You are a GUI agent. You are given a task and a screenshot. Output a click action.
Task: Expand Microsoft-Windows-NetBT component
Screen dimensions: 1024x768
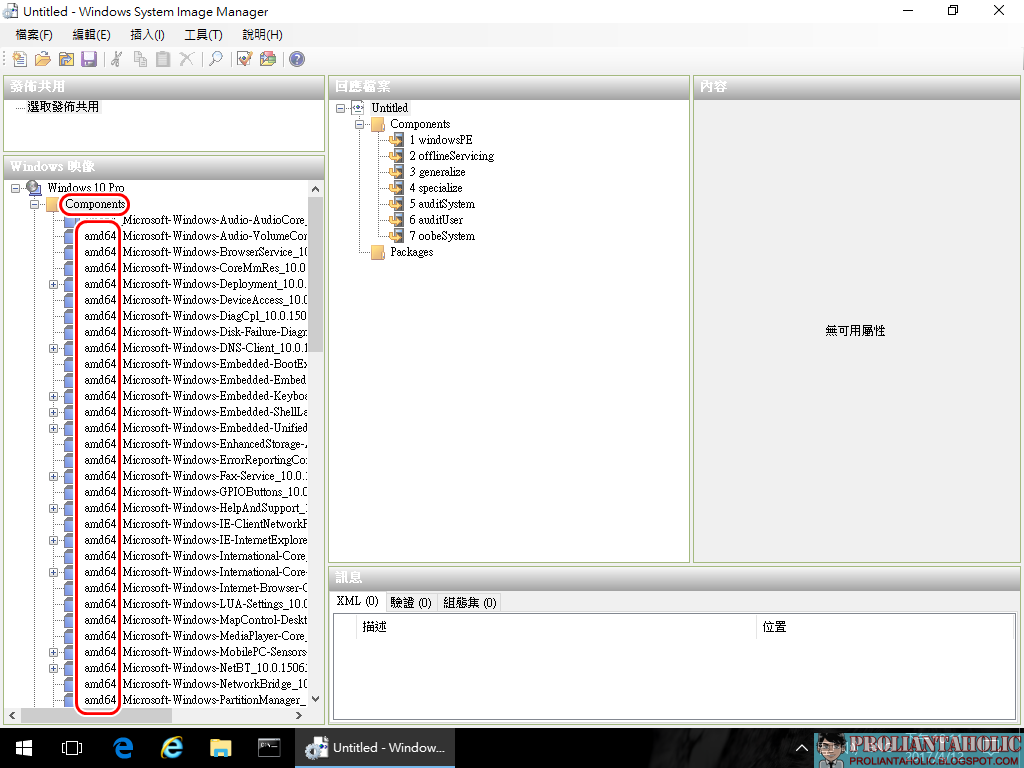coord(53,668)
